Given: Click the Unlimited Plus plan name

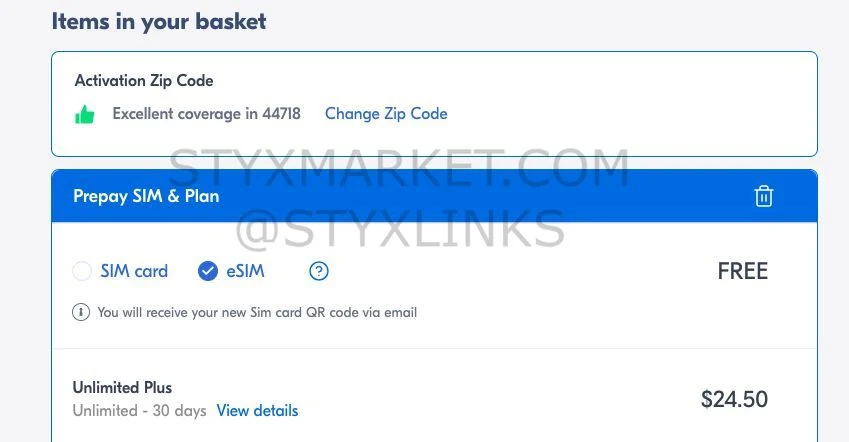Looking at the screenshot, I should (x=122, y=387).
